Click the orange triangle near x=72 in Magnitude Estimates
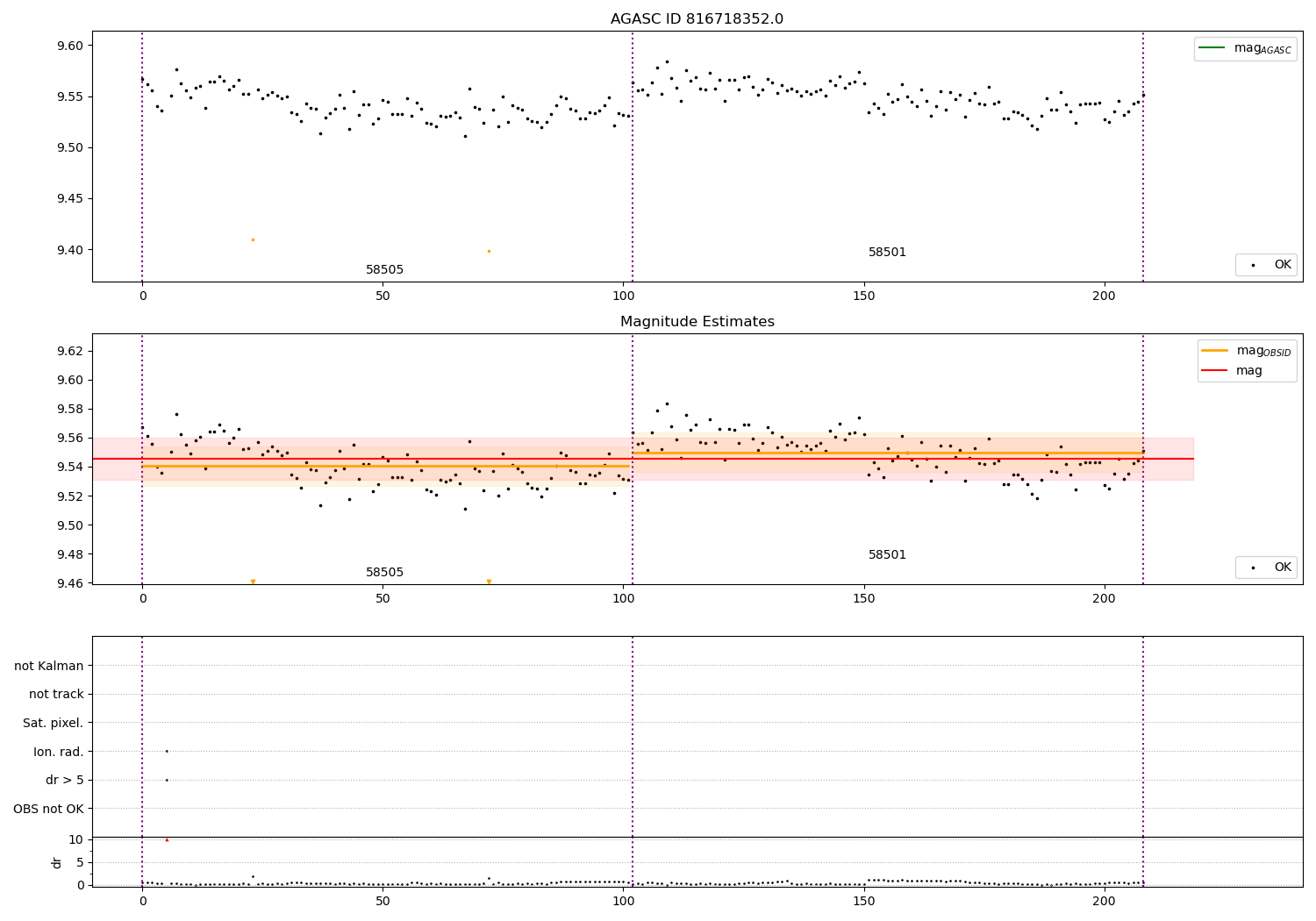 (x=489, y=582)
